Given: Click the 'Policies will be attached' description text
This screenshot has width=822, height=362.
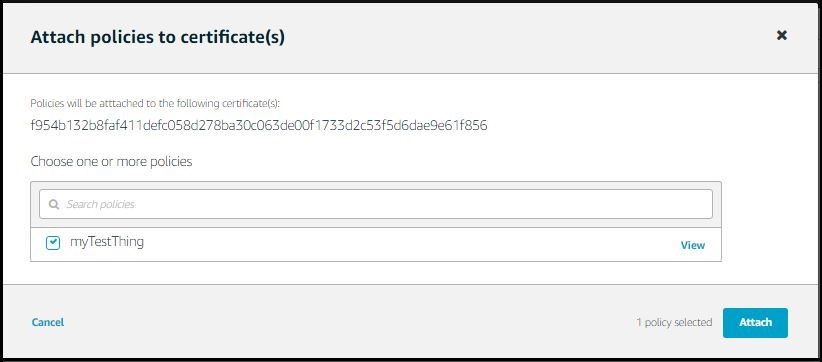Looking at the screenshot, I should [155, 103].
